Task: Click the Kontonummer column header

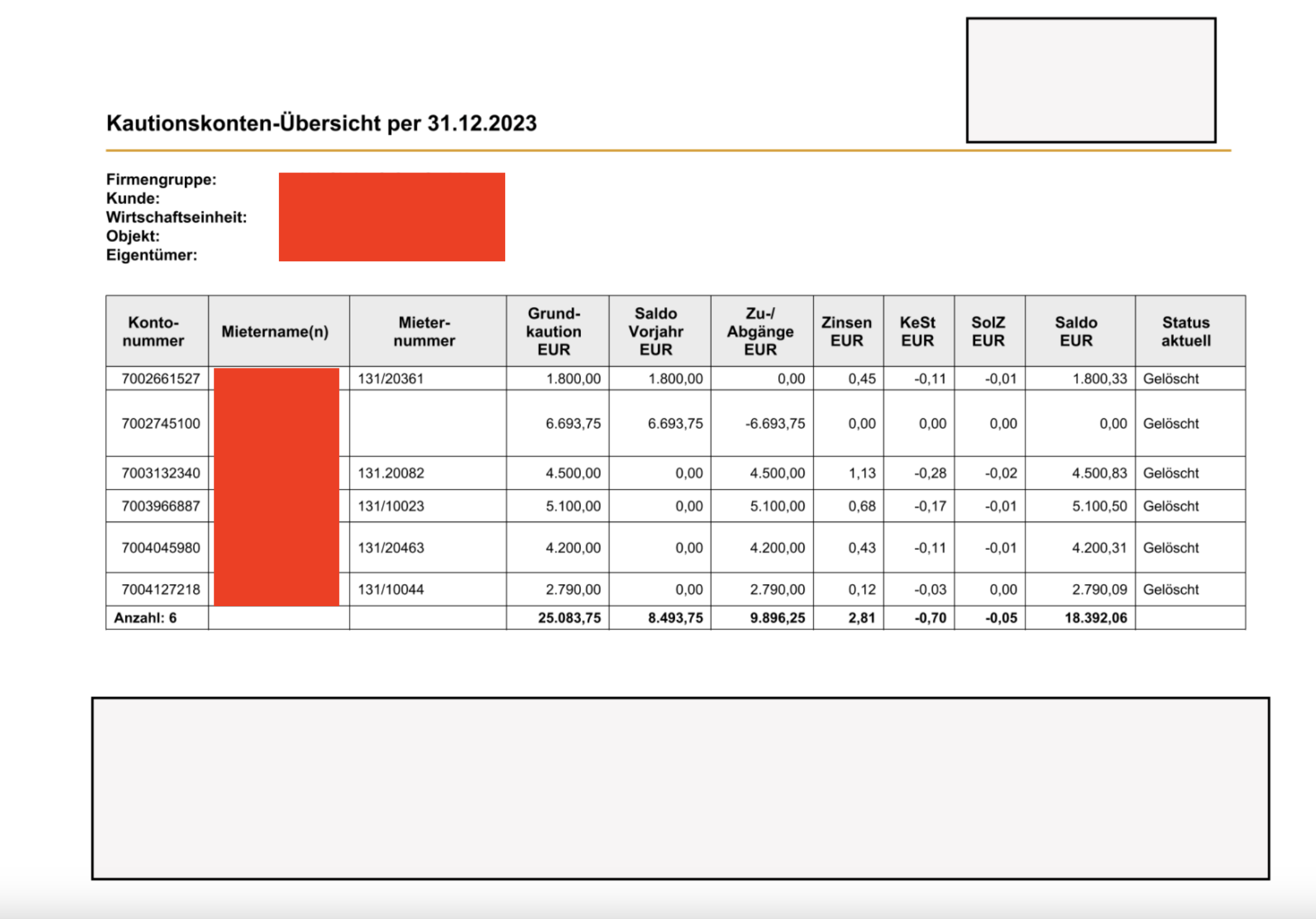Action: point(154,332)
